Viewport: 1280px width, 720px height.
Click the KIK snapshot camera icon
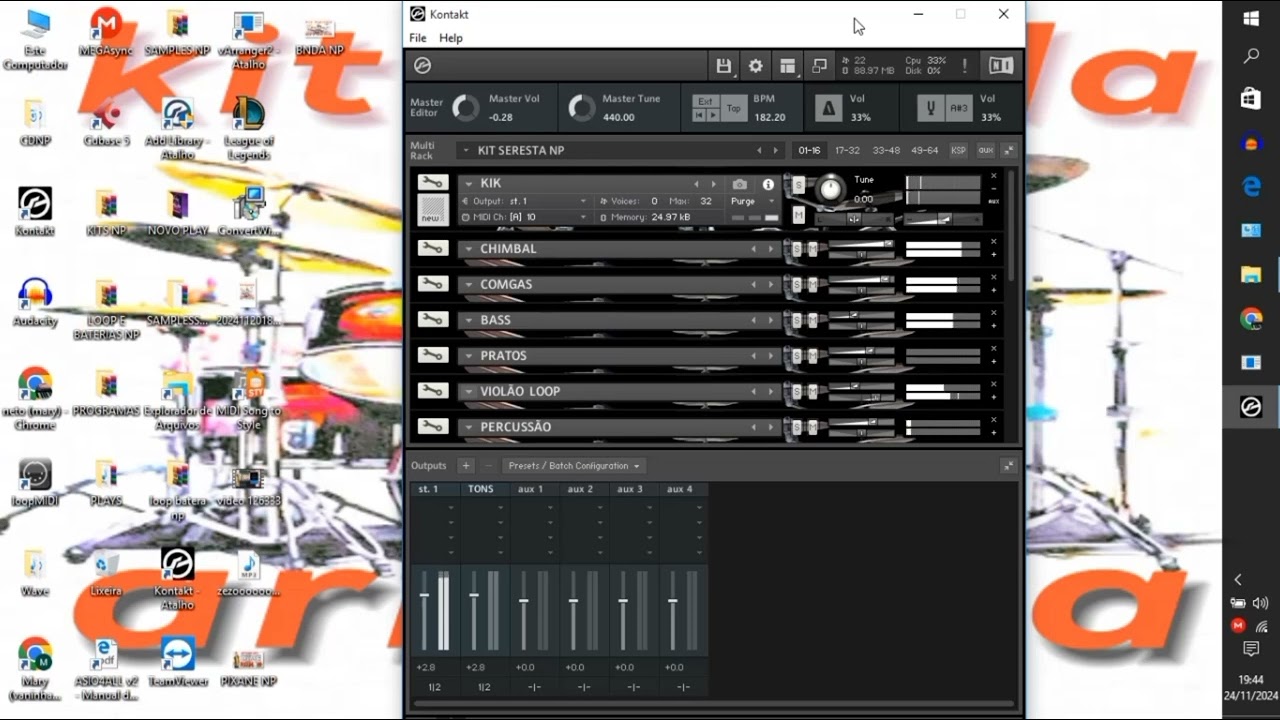pos(740,184)
